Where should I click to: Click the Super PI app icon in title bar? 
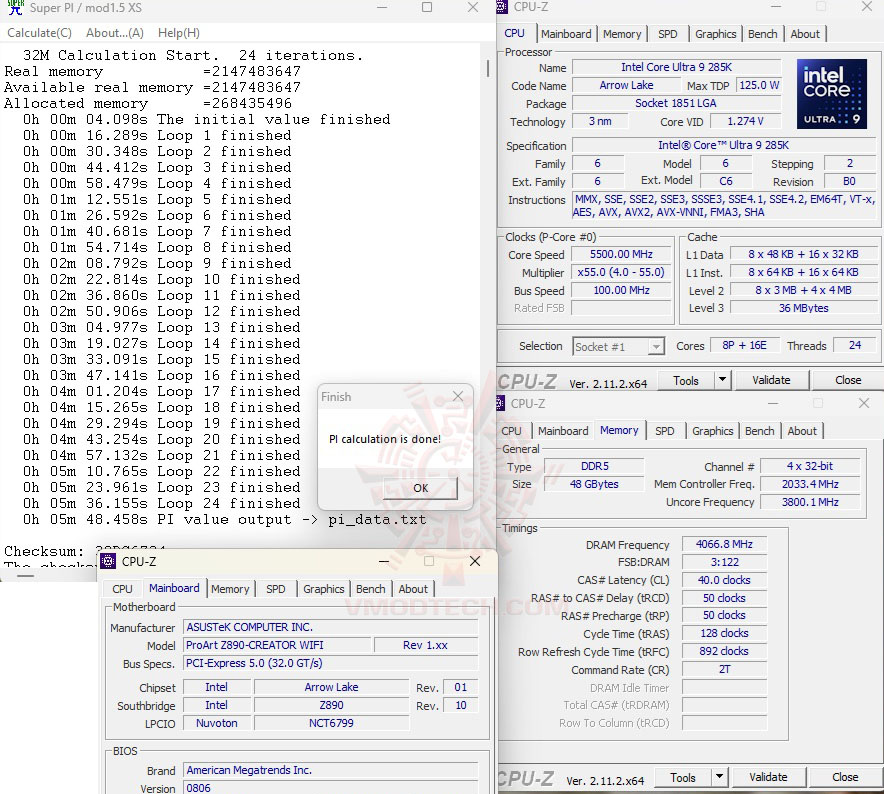tap(15, 7)
